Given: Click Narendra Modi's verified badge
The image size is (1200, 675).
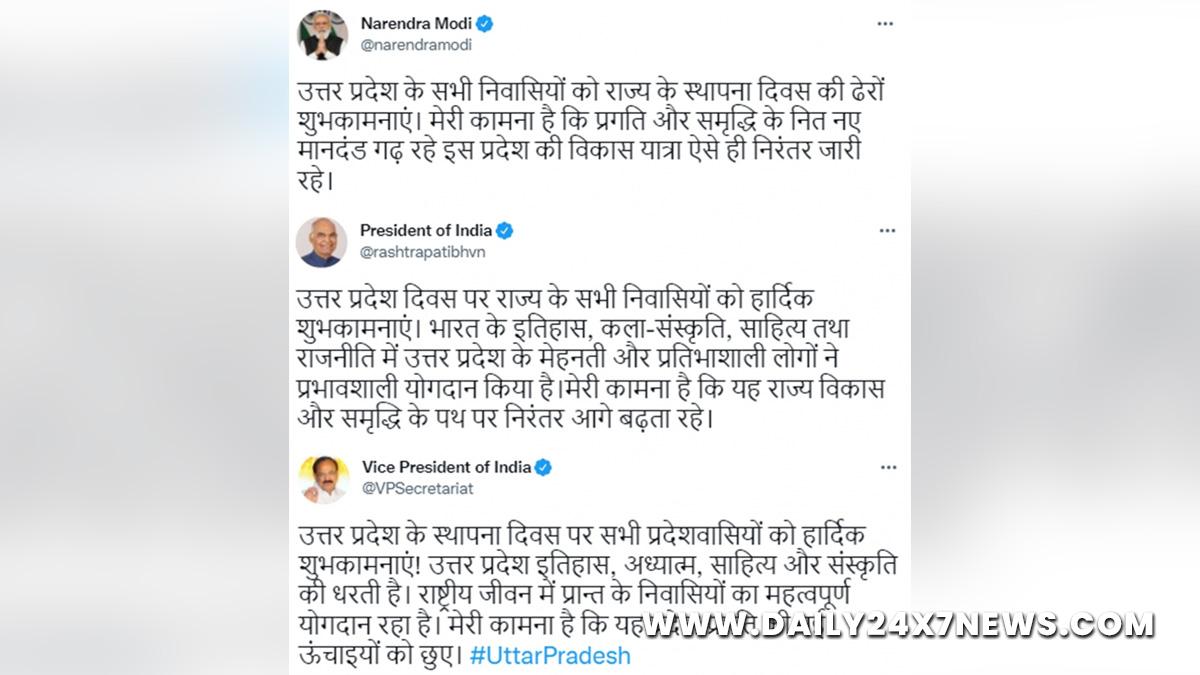Looking at the screenshot, I should point(484,24).
